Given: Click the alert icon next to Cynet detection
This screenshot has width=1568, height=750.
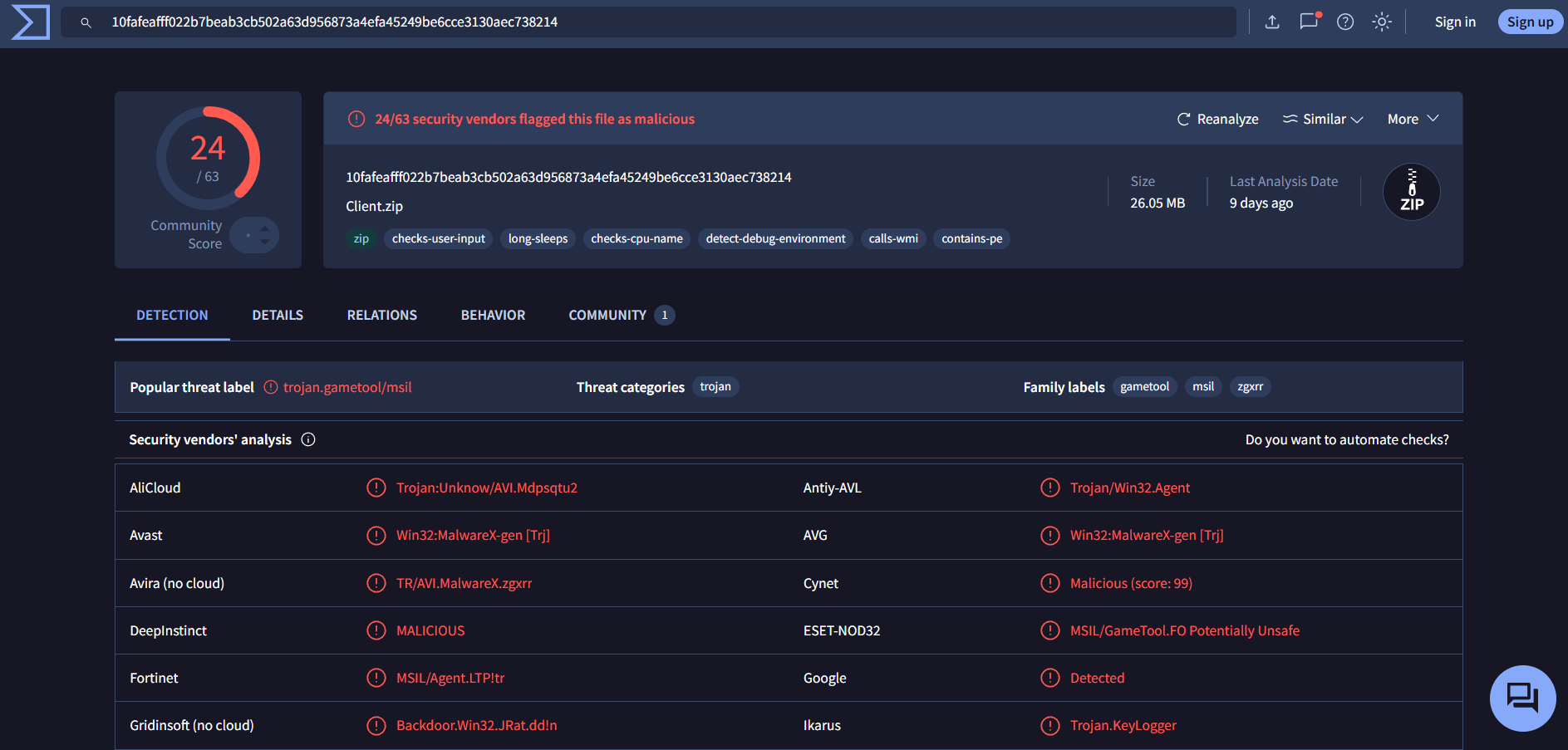Looking at the screenshot, I should [x=1050, y=583].
